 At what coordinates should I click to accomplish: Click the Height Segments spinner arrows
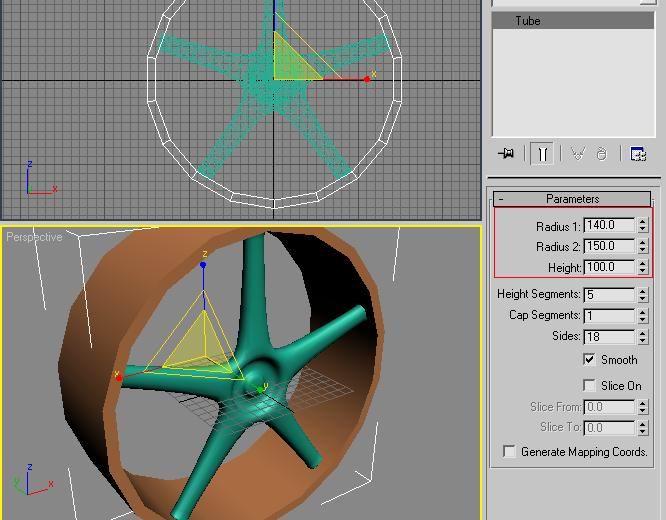[x=642, y=295]
